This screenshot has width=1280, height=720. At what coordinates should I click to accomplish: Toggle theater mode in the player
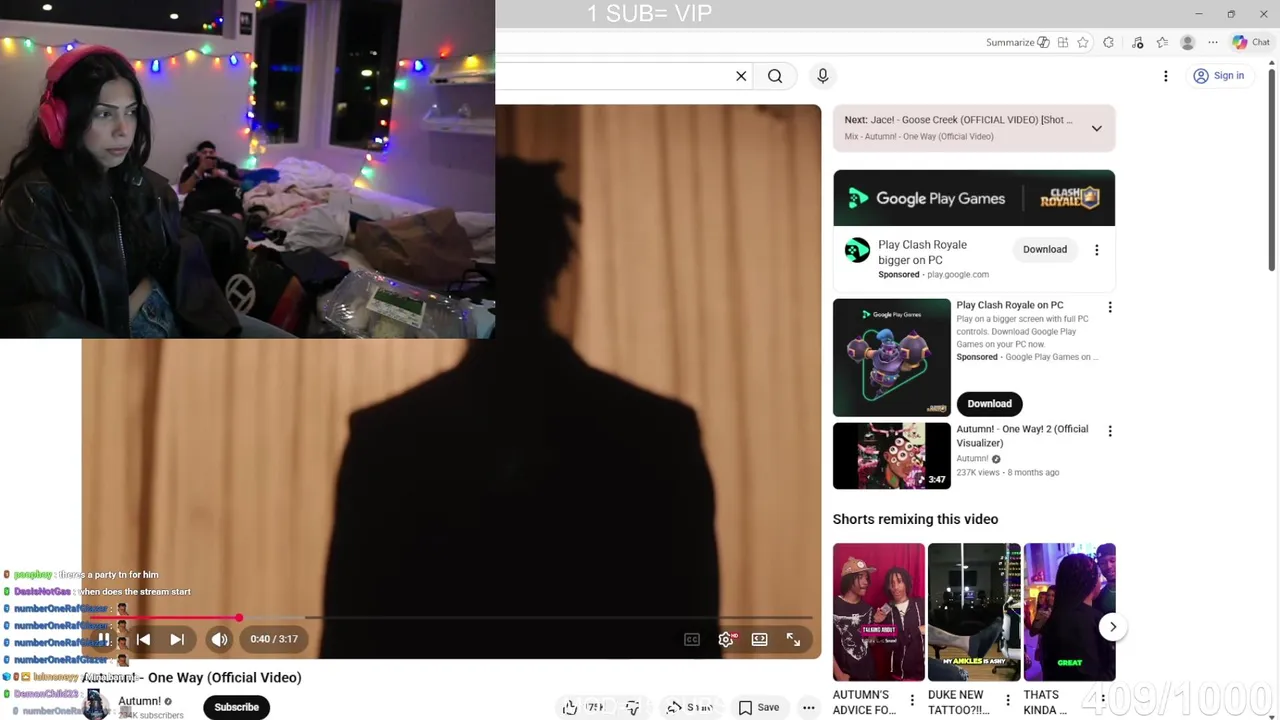[760, 639]
